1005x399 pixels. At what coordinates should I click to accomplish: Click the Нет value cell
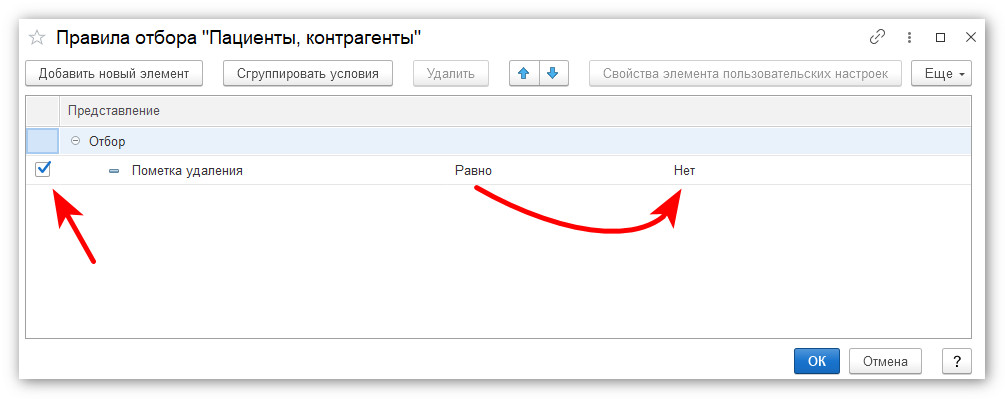point(684,171)
